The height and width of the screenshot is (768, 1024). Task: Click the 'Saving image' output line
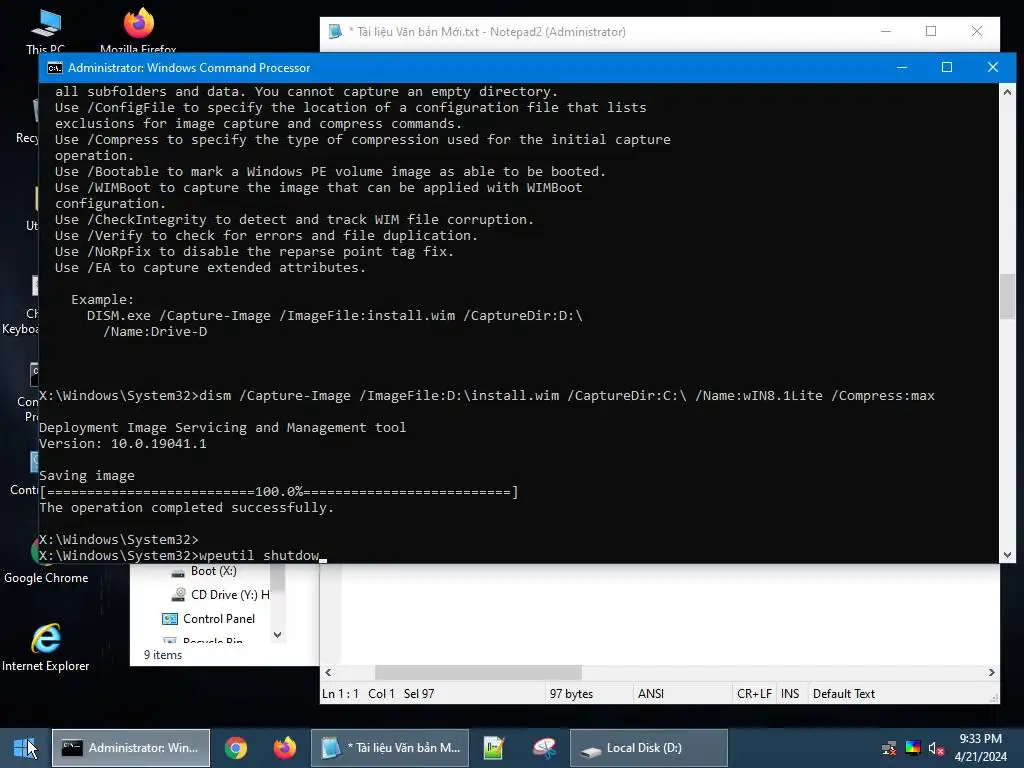[x=87, y=475]
